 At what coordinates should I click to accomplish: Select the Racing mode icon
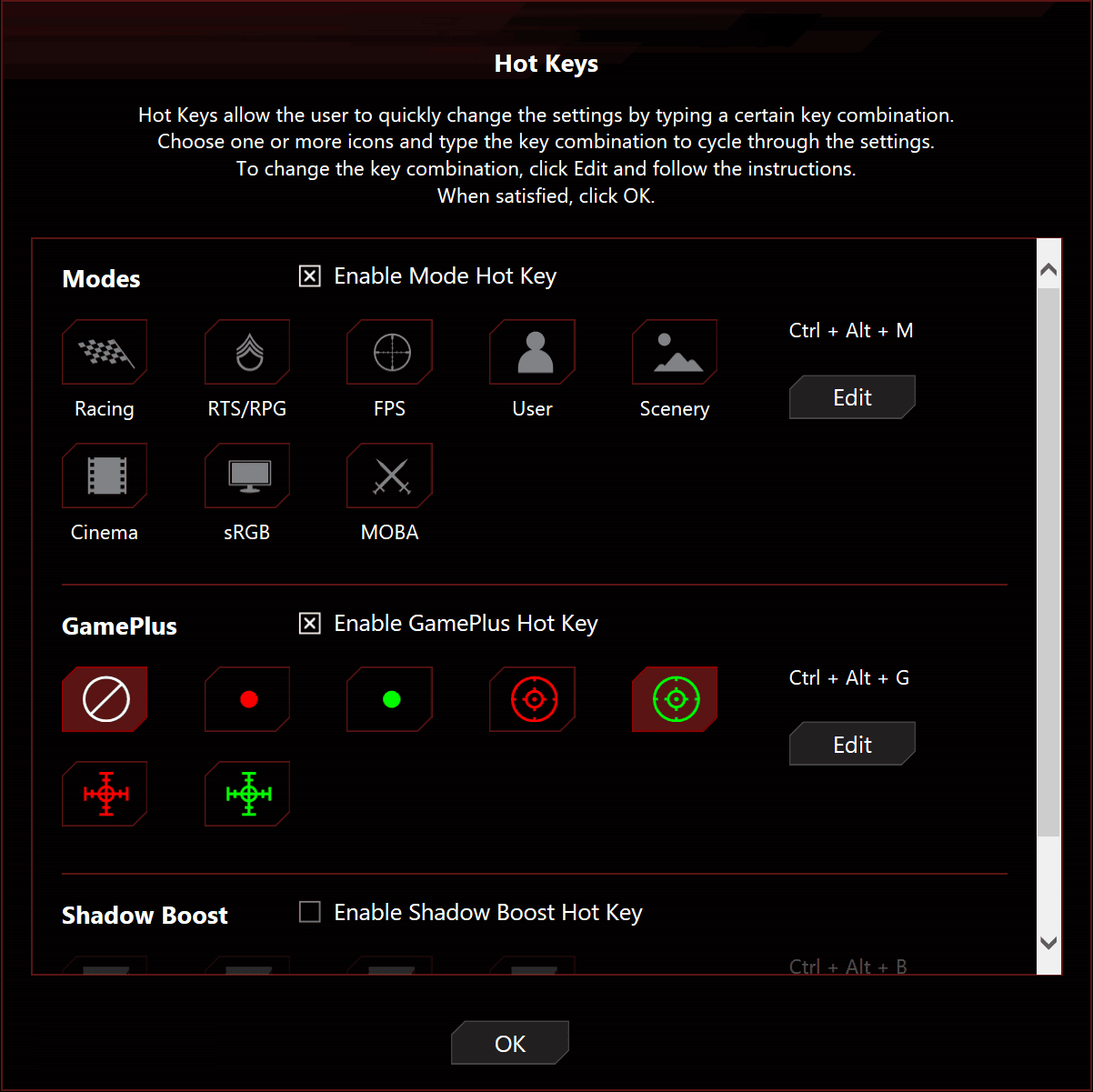tap(105, 352)
